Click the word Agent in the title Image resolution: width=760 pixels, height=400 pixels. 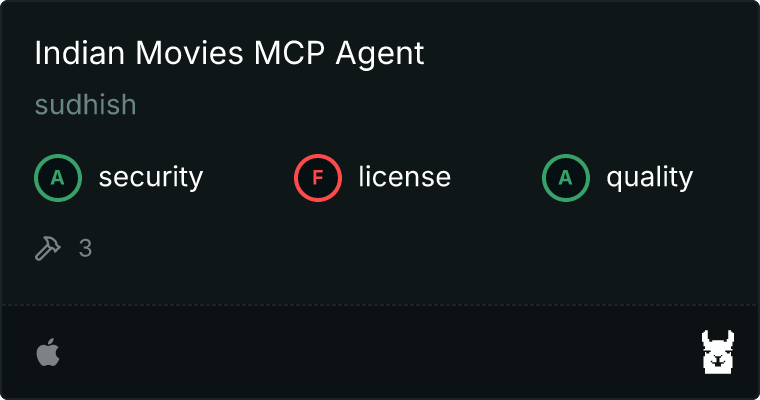pyautogui.click(x=380, y=54)
